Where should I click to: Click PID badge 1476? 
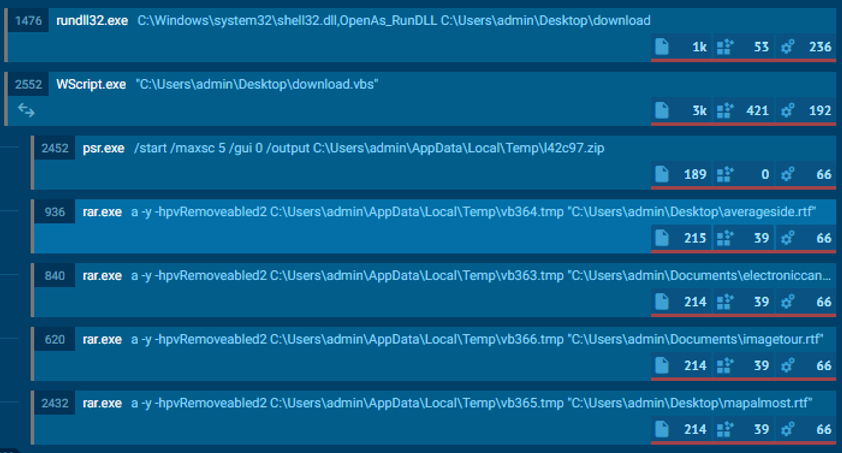28,20
